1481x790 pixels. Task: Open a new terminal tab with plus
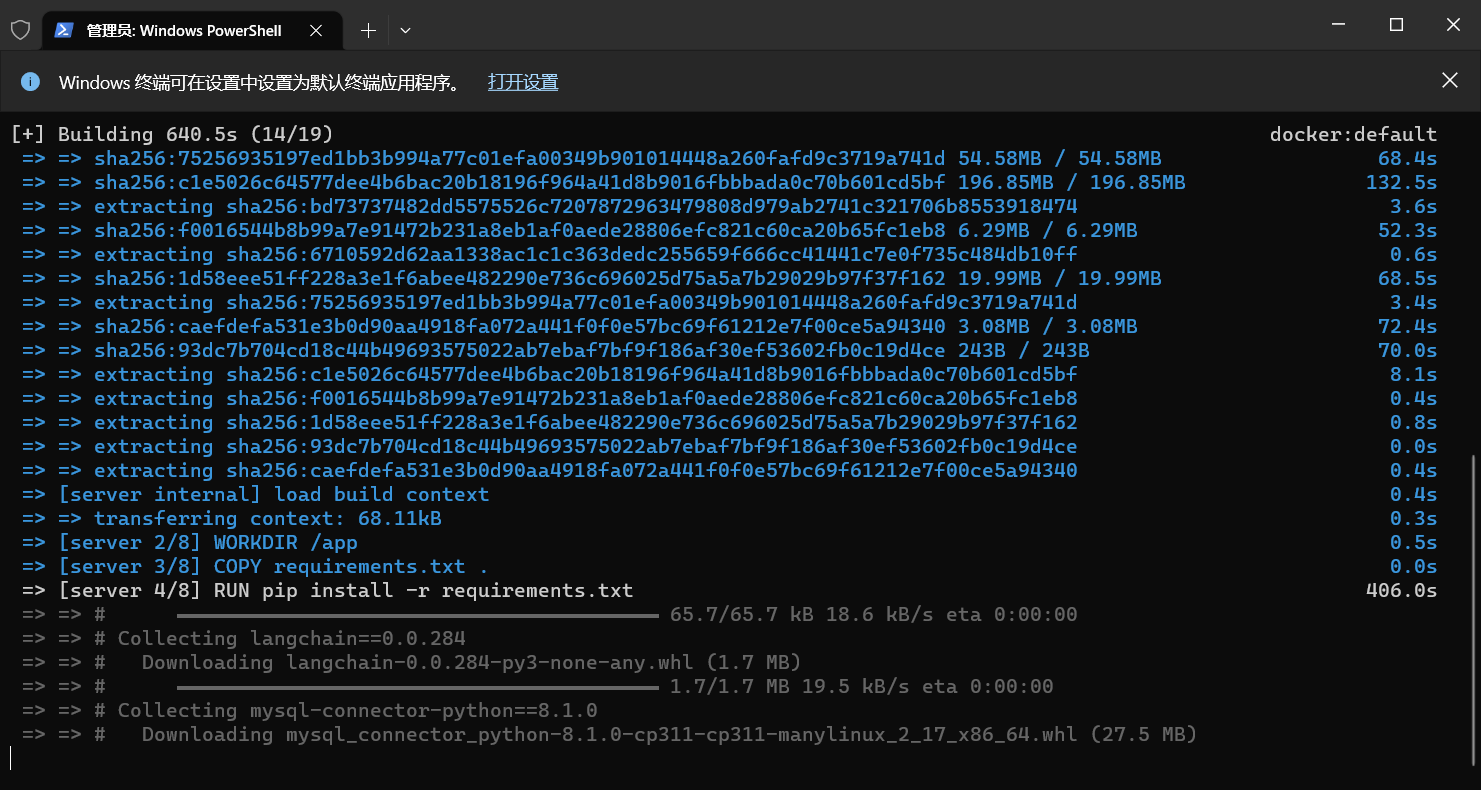pos(368,30)
